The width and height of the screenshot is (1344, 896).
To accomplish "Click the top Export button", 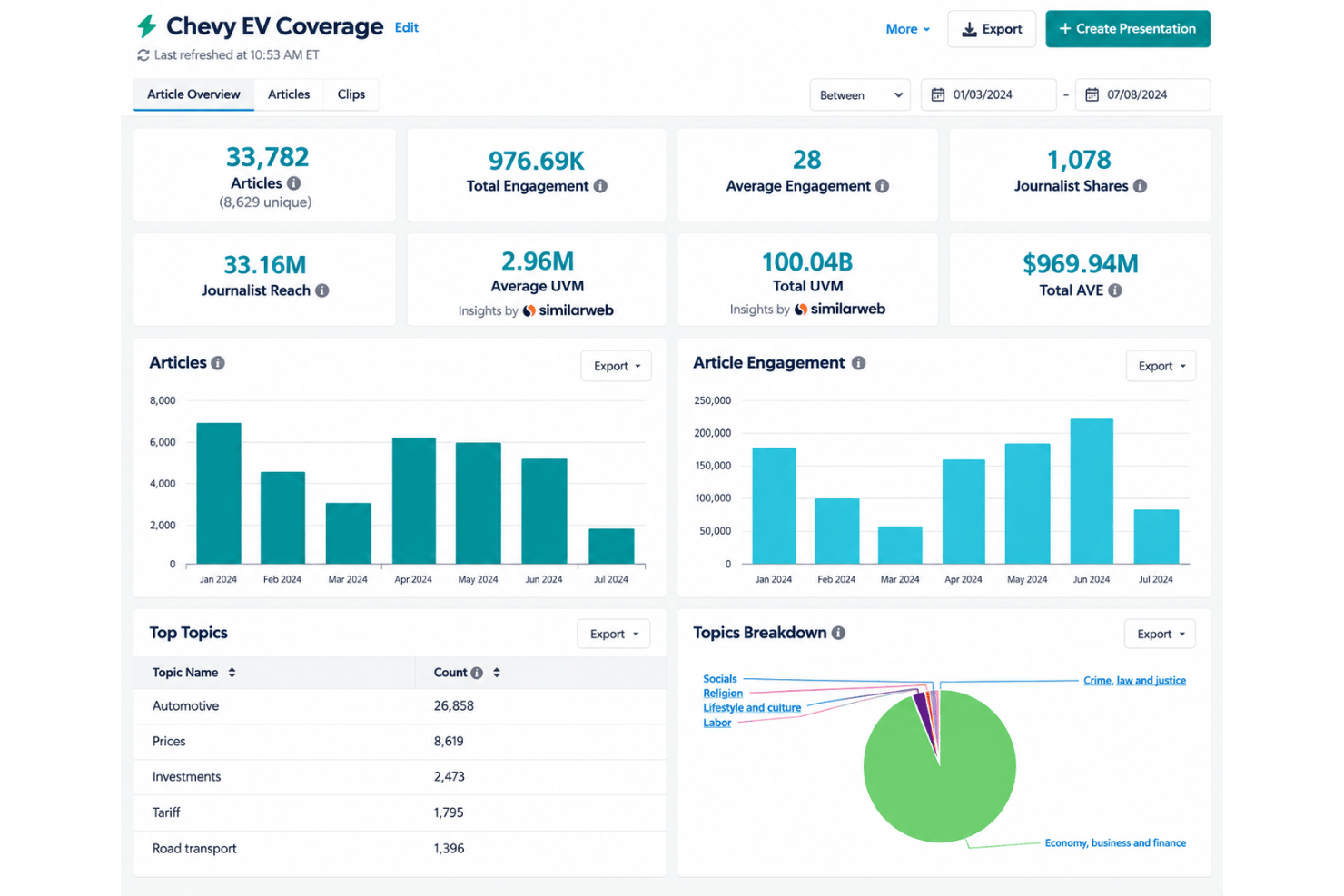I will [992, 29].
